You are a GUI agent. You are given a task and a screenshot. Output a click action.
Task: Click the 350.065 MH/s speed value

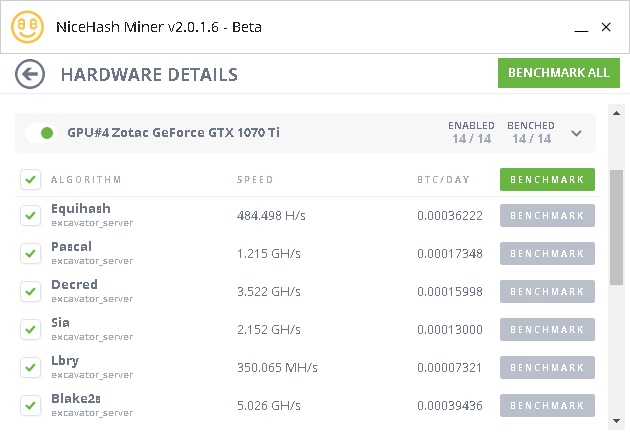pos(277,368)
